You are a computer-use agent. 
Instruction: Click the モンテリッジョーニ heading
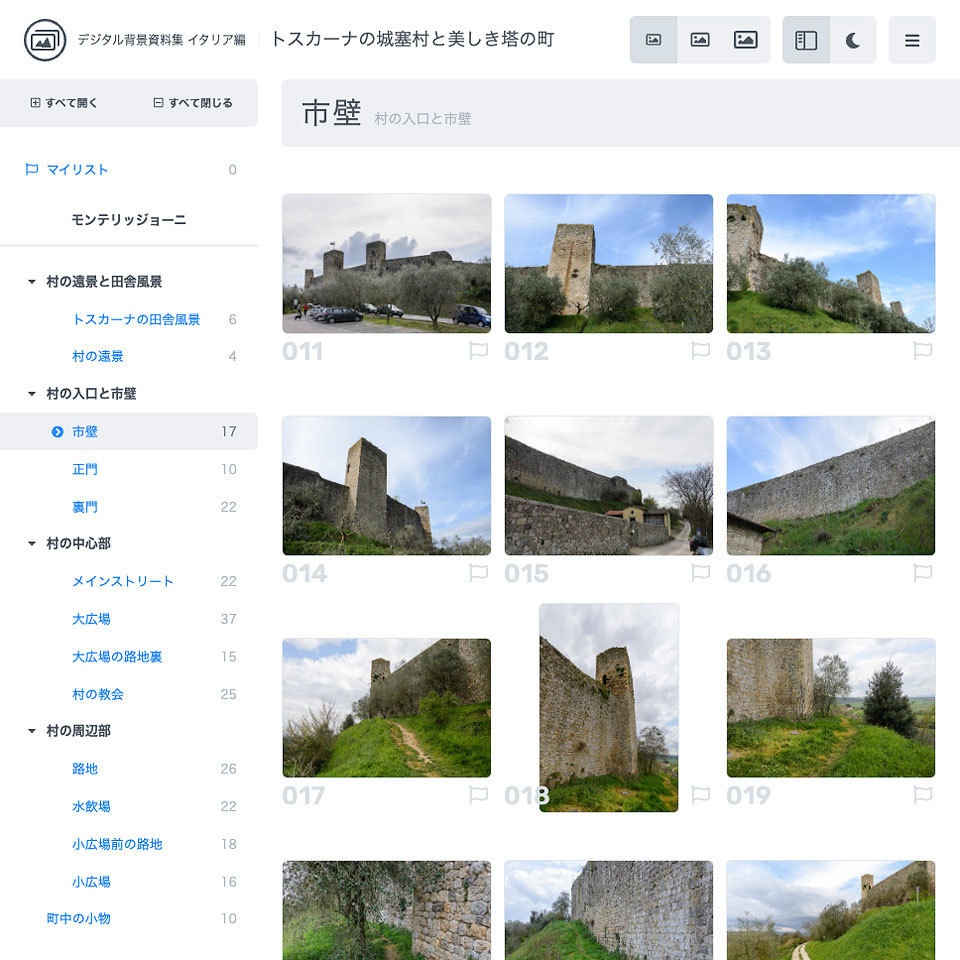[x=129, y=220]
